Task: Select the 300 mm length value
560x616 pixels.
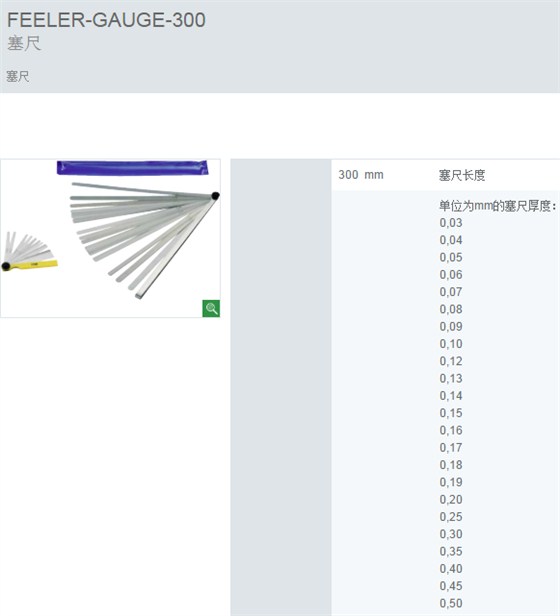Action: [x=361, y=175]
